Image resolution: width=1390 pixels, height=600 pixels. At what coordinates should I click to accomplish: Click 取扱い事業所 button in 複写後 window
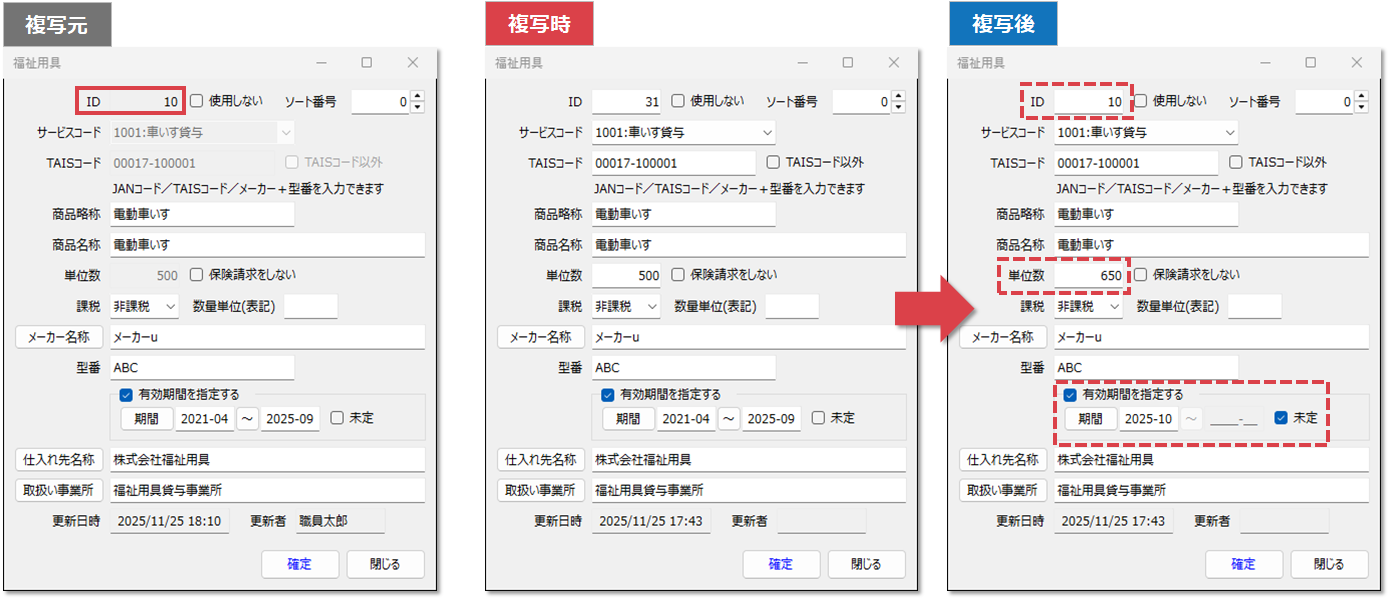(x=1002, y=490)
